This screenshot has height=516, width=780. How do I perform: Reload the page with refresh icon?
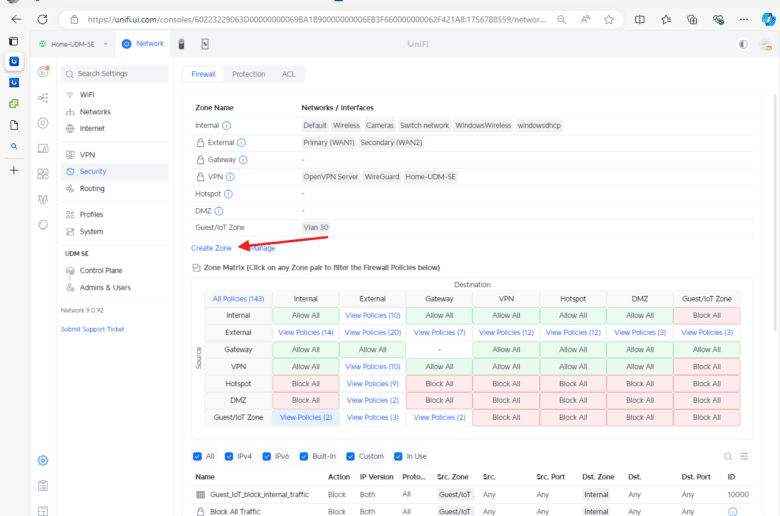tap(43, 19)
